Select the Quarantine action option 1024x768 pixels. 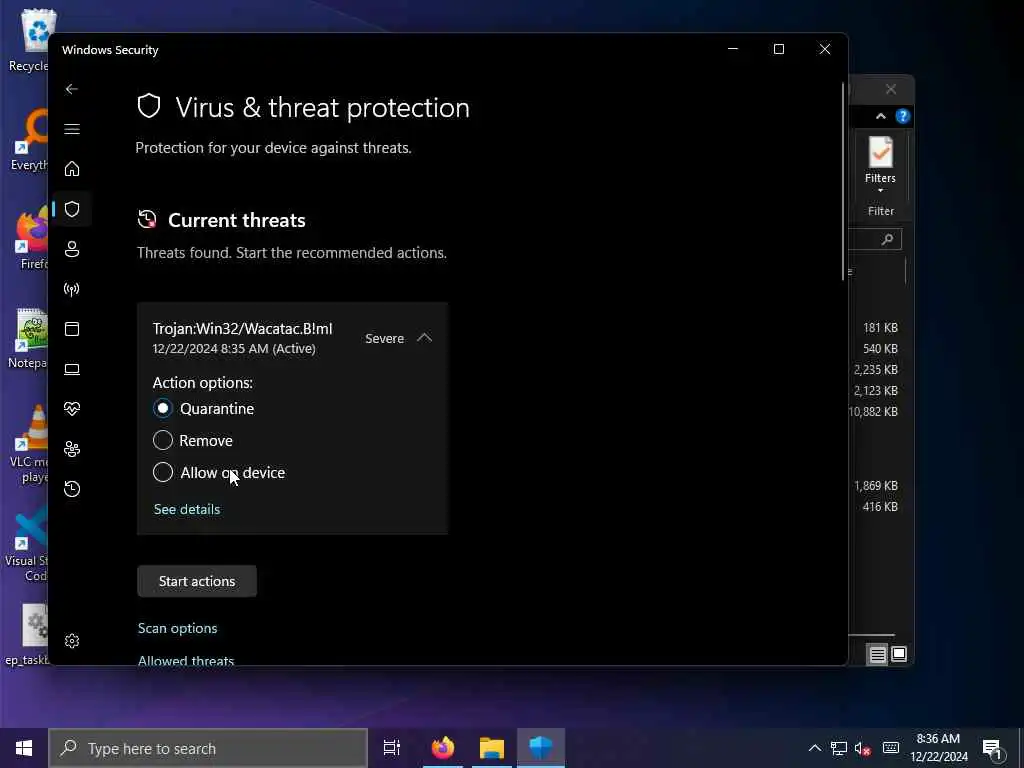coord(163,408)
